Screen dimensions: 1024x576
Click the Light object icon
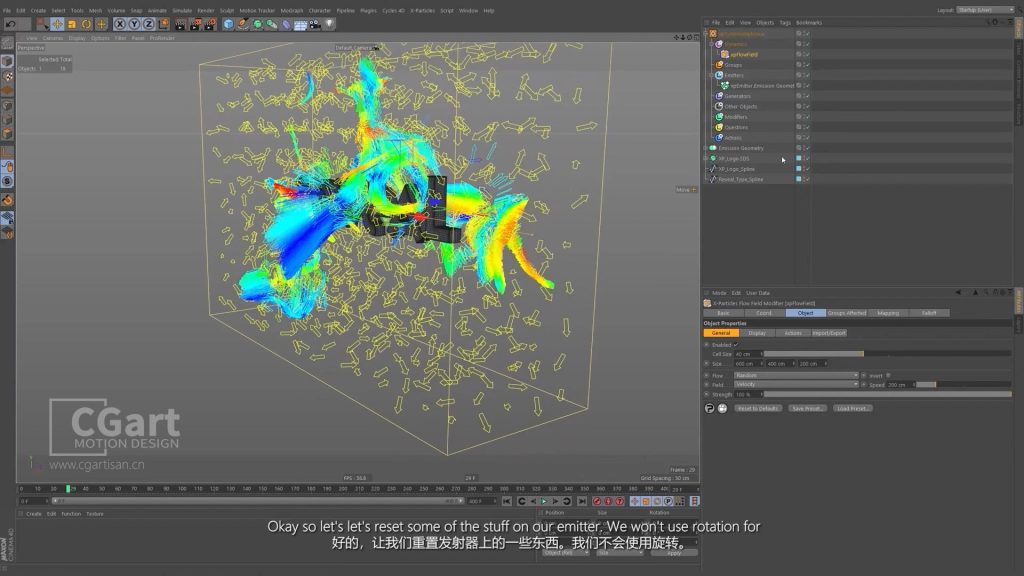(330, 24)
